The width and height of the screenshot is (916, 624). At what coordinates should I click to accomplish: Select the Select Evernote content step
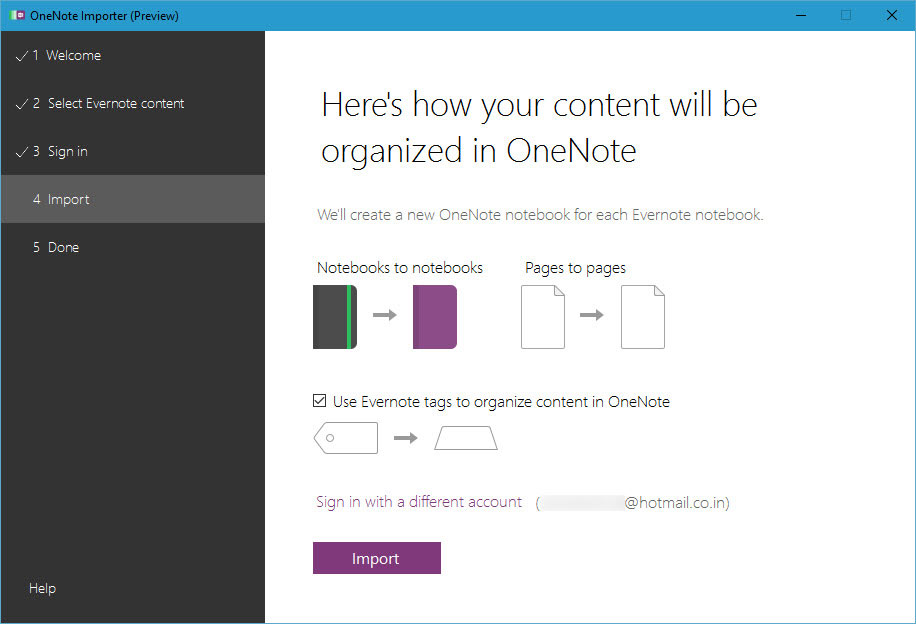pos(116,103)
